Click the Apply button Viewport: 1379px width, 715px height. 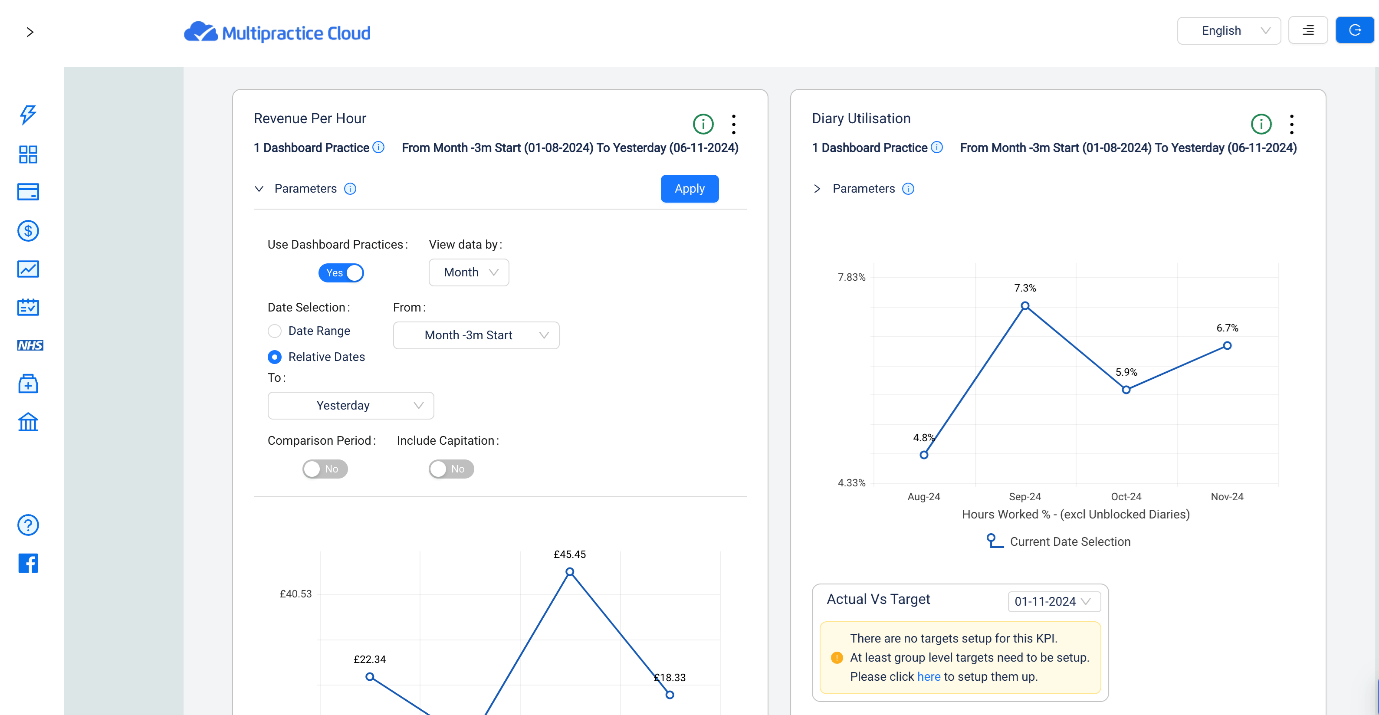(690, 189)
